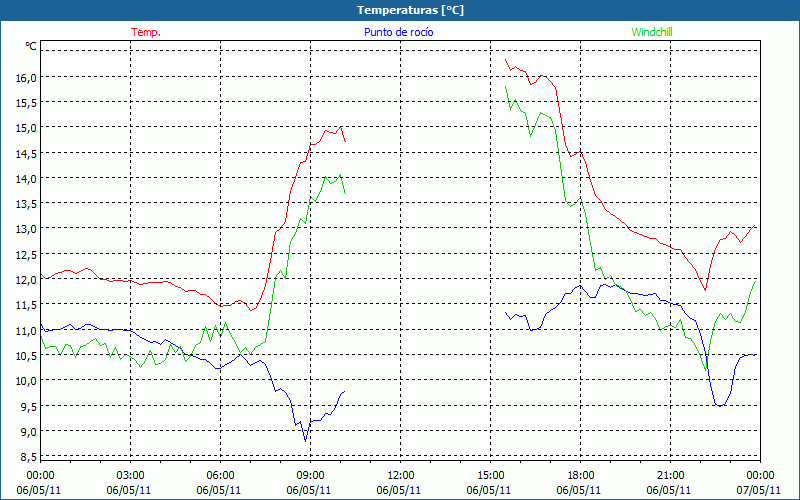Click the 11,5 y-axis value
This screenshot has width=800, height=500.
(27, 305)
